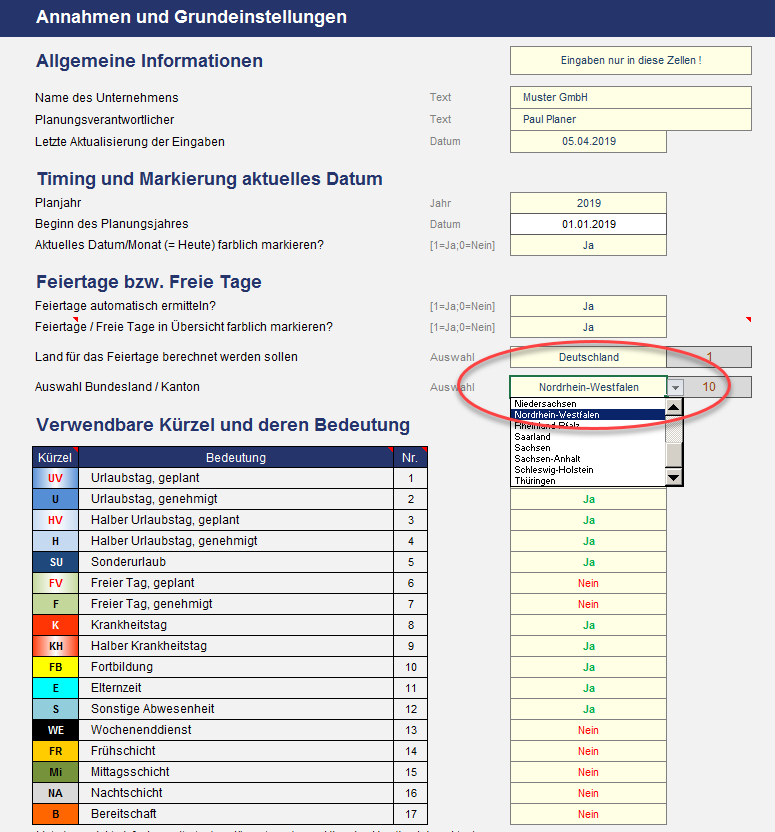Toggle the Ja cell for Krankheitstag
Screen dimensions: 775x832
[x=588, y=625]
